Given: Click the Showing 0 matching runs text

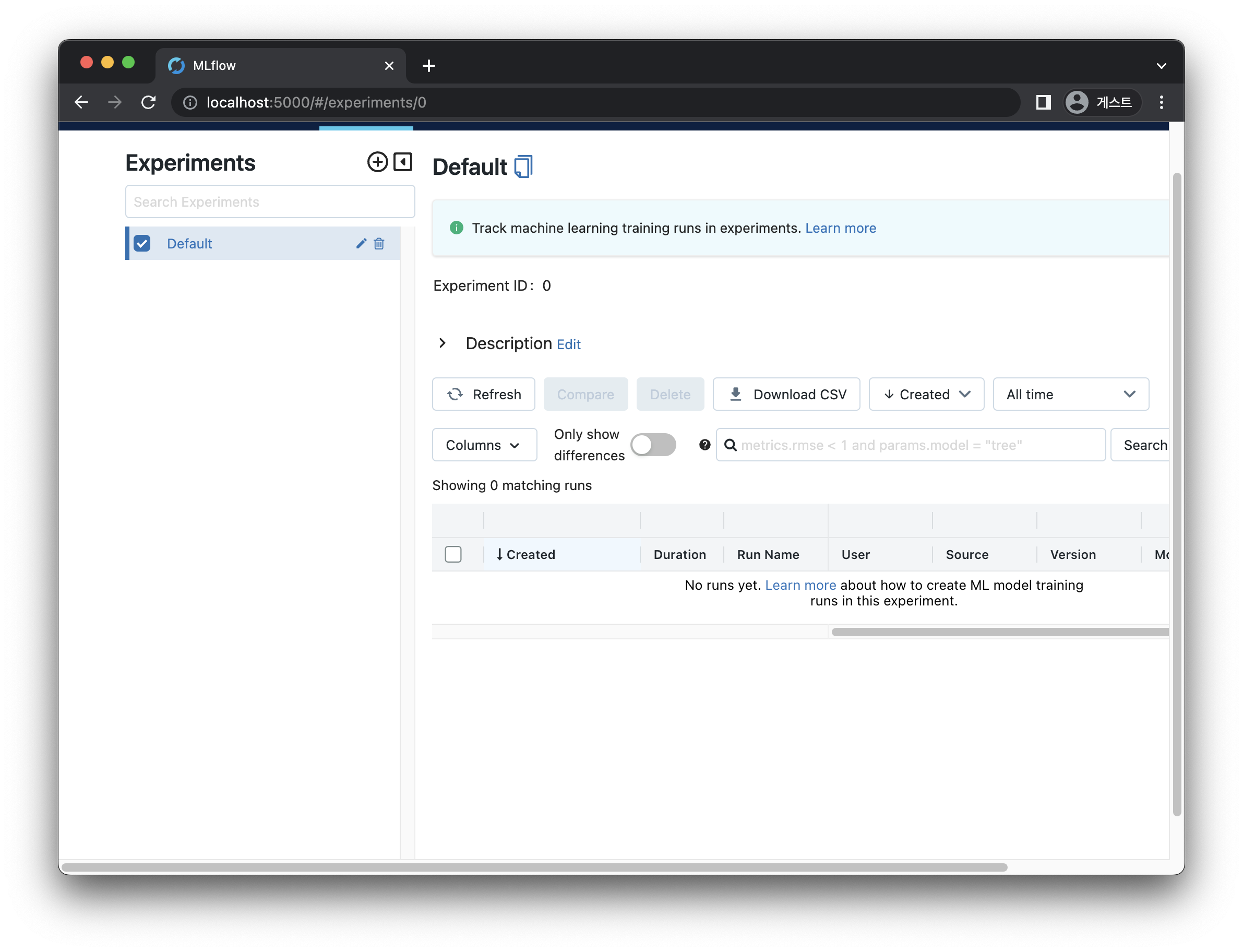Looking at the screenshot, I should 511,485.
